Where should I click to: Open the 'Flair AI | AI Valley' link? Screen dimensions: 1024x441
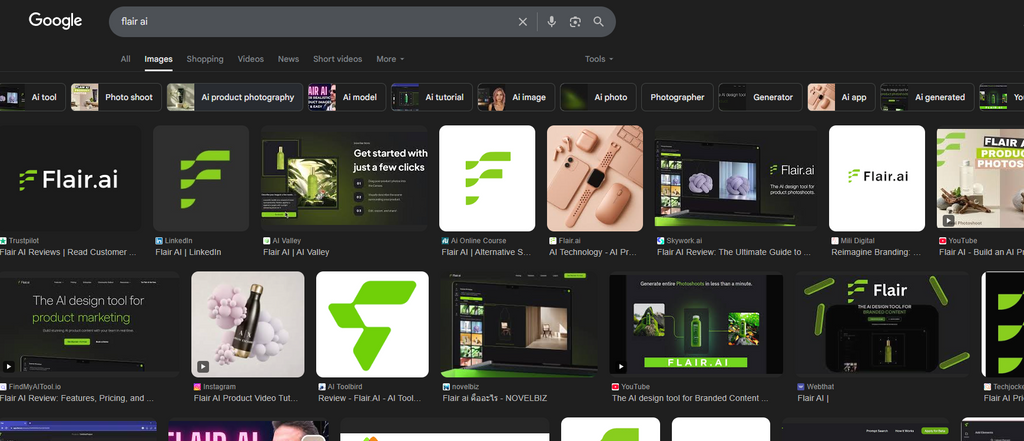(296, 252)
